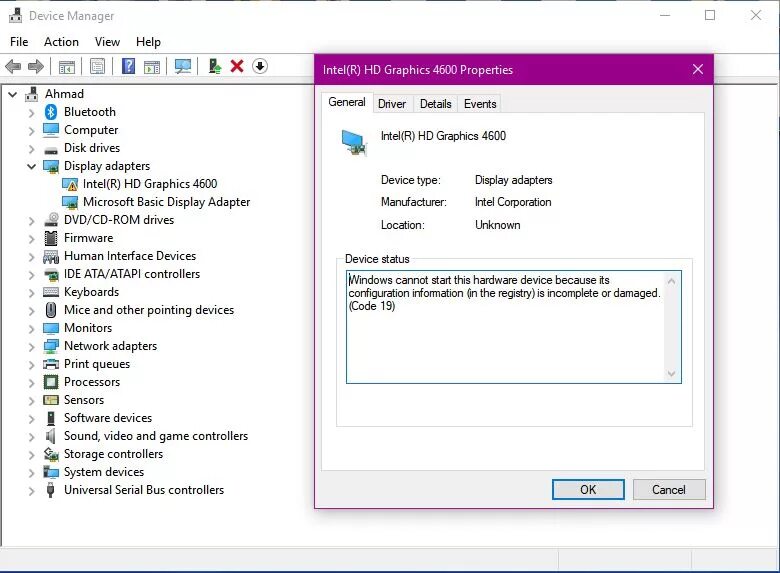Click Show/Hide Console Tree toolbar icon

[67, 66]
